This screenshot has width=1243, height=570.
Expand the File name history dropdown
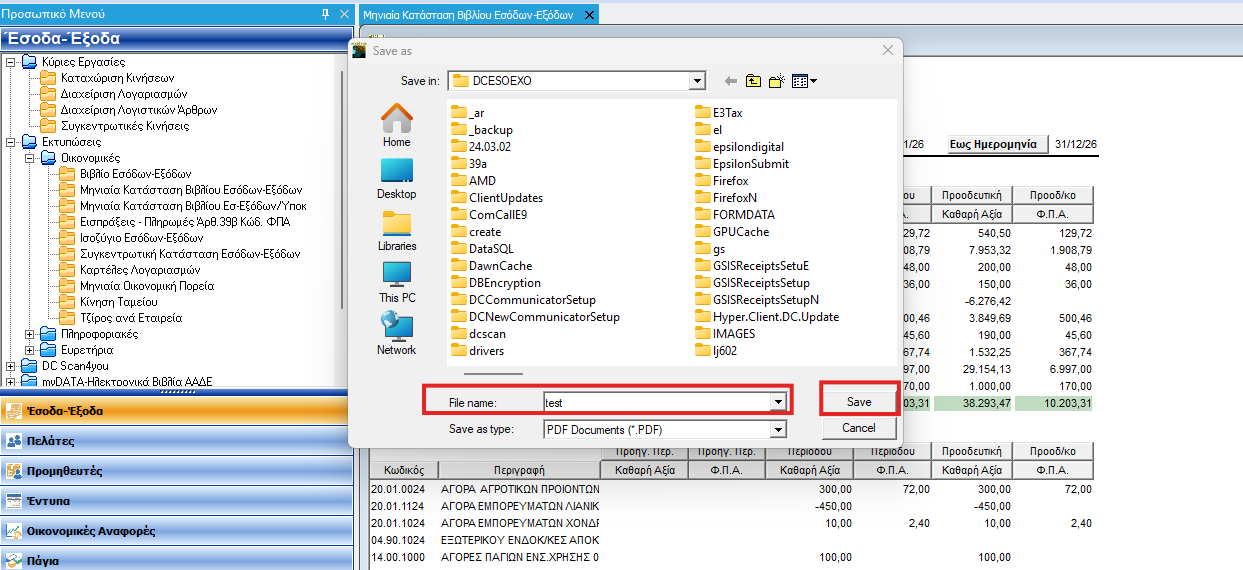coord(777,402)
